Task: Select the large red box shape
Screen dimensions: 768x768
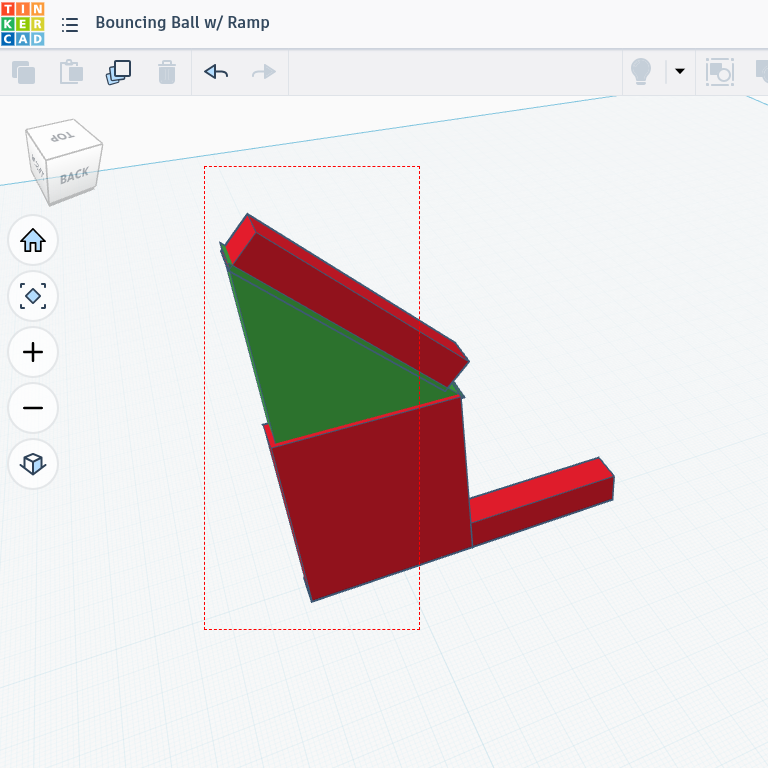Action: pyautogui.click(x=377, y=495)
